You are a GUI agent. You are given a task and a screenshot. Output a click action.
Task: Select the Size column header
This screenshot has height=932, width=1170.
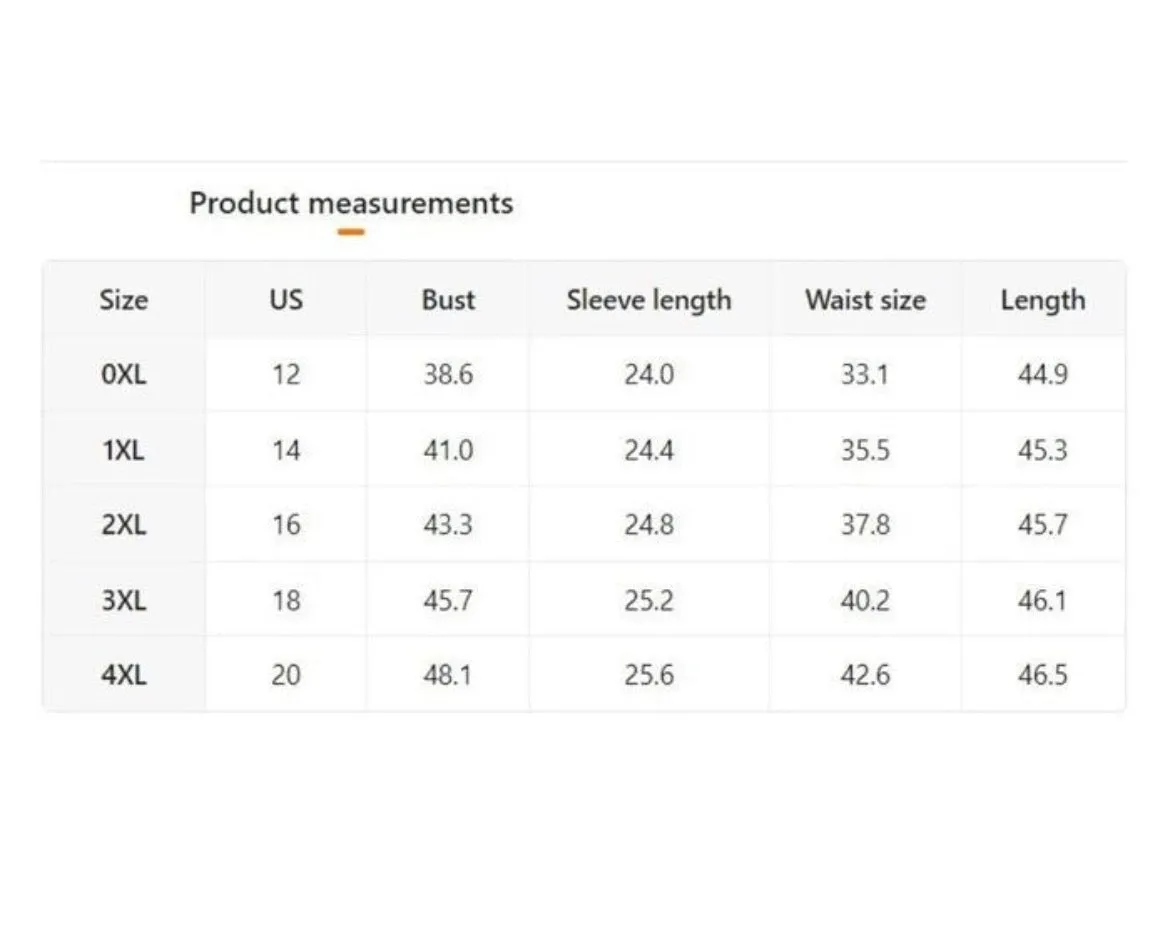pos(124,300)
